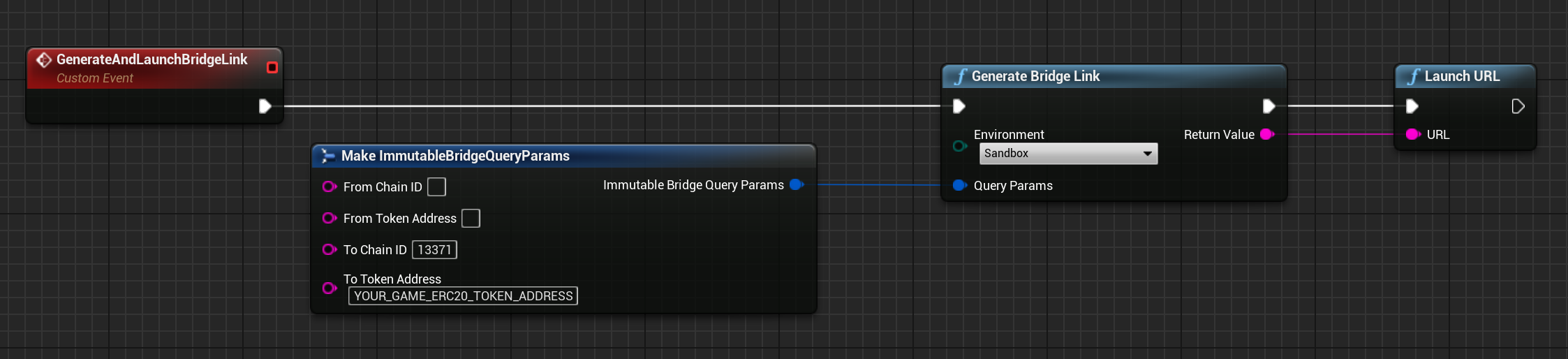Click the Return Value output pin
Screen dimensions: 1568x359
(1268, 134)
